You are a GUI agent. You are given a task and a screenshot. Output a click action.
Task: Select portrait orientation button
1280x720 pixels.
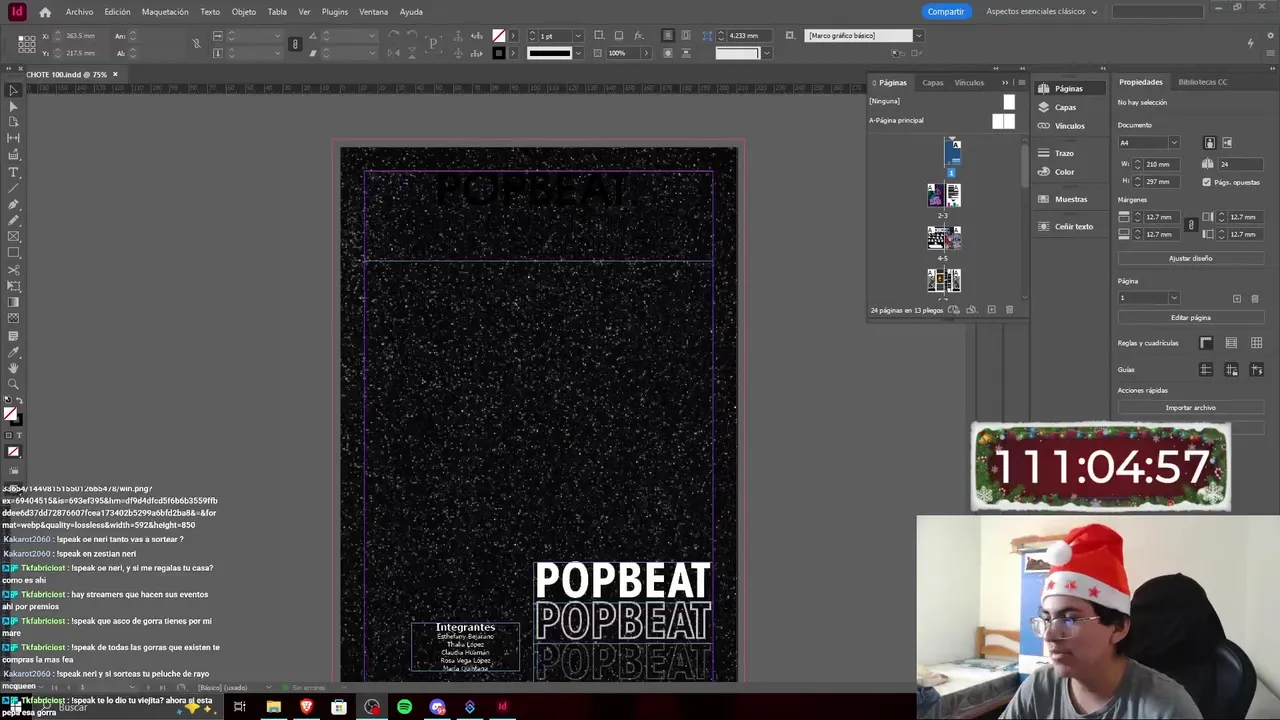pos(1209,143)
